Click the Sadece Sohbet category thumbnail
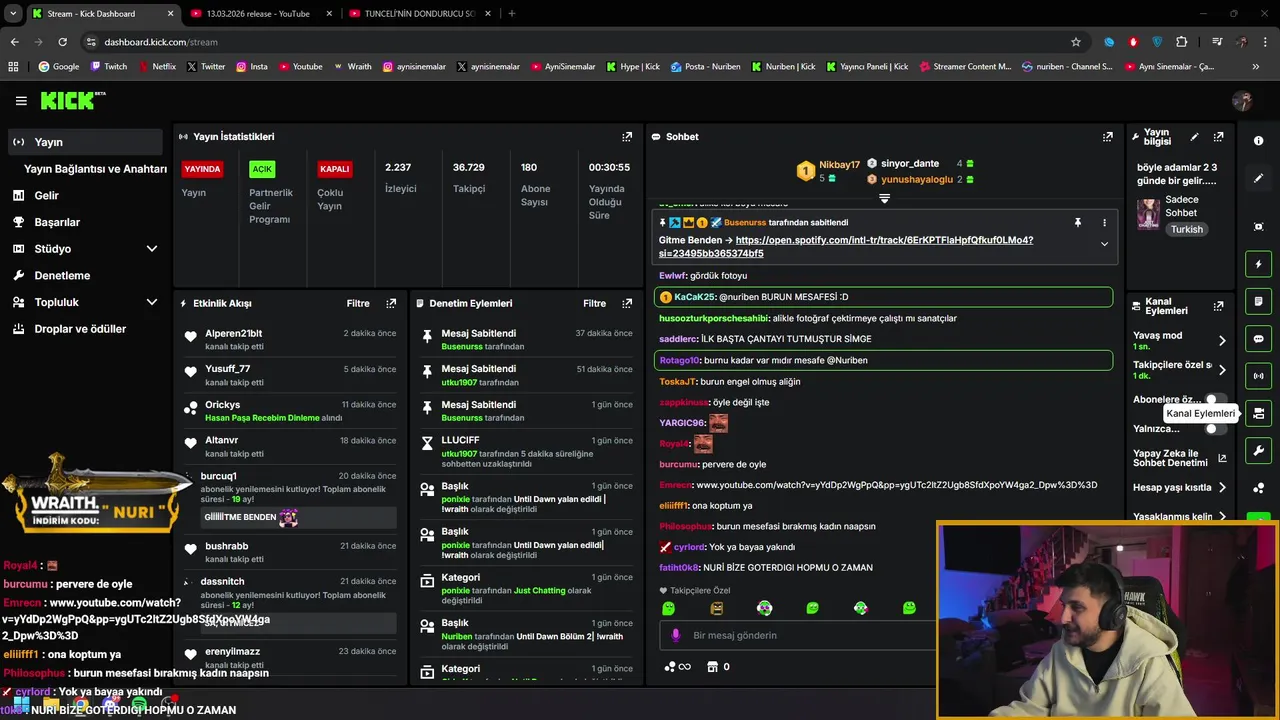Viewport: 1280px width, 720px height. (1148, 213)
